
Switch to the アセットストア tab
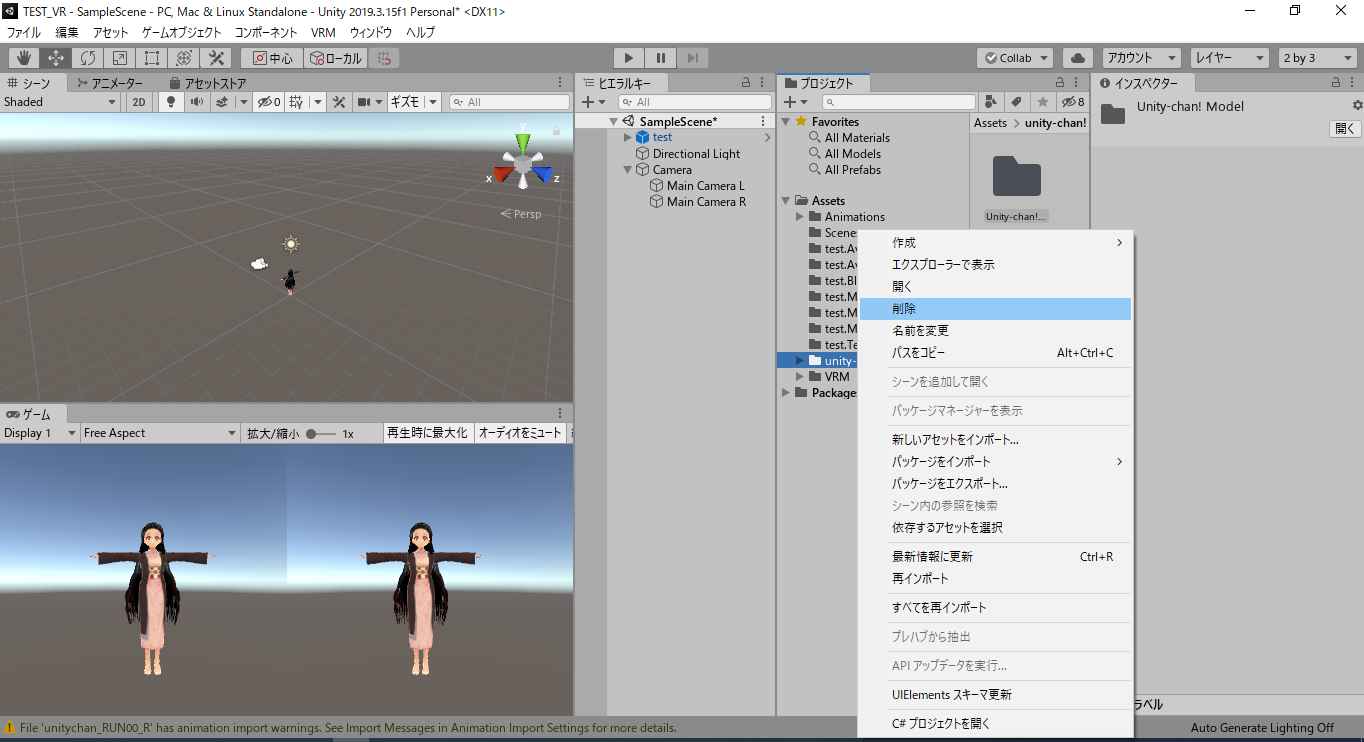coord(207,83)
